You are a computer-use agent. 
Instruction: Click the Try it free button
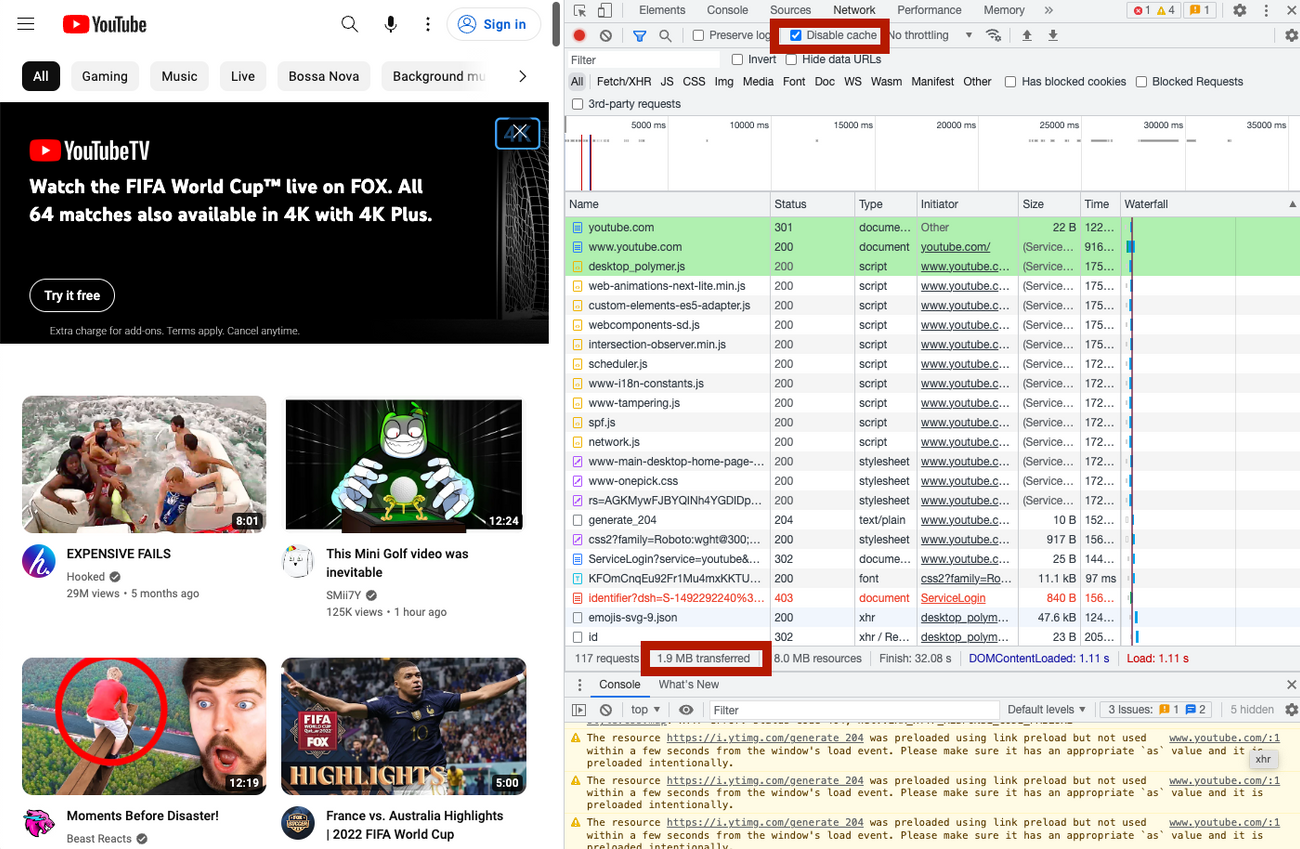pos(72,296)
